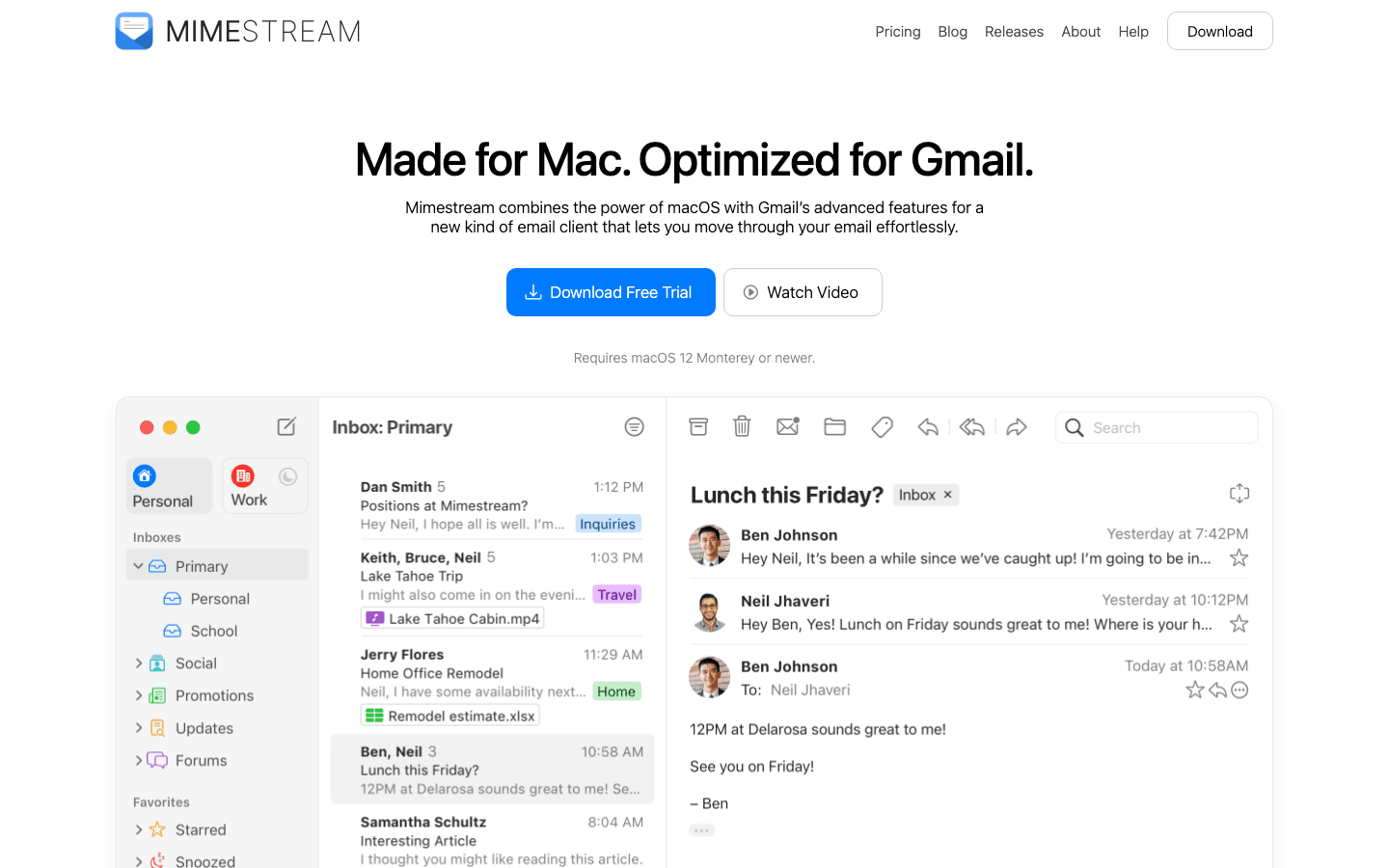1389x868 pixels.
Task: Click the compose new message icon
Action: [286, 426]
